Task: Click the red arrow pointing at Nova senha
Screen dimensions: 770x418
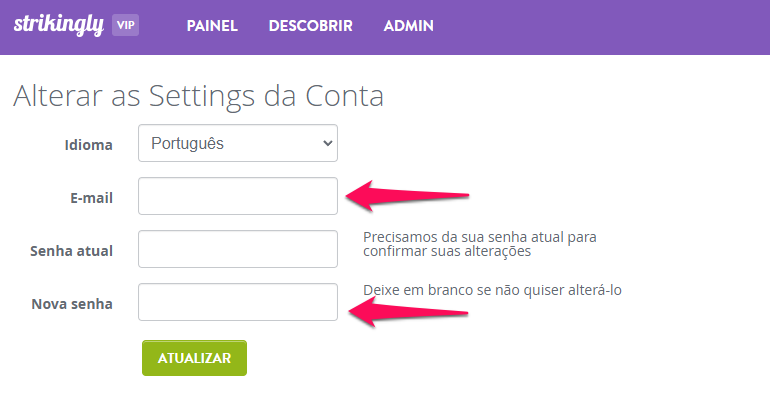Action: (x=408, y=312)
